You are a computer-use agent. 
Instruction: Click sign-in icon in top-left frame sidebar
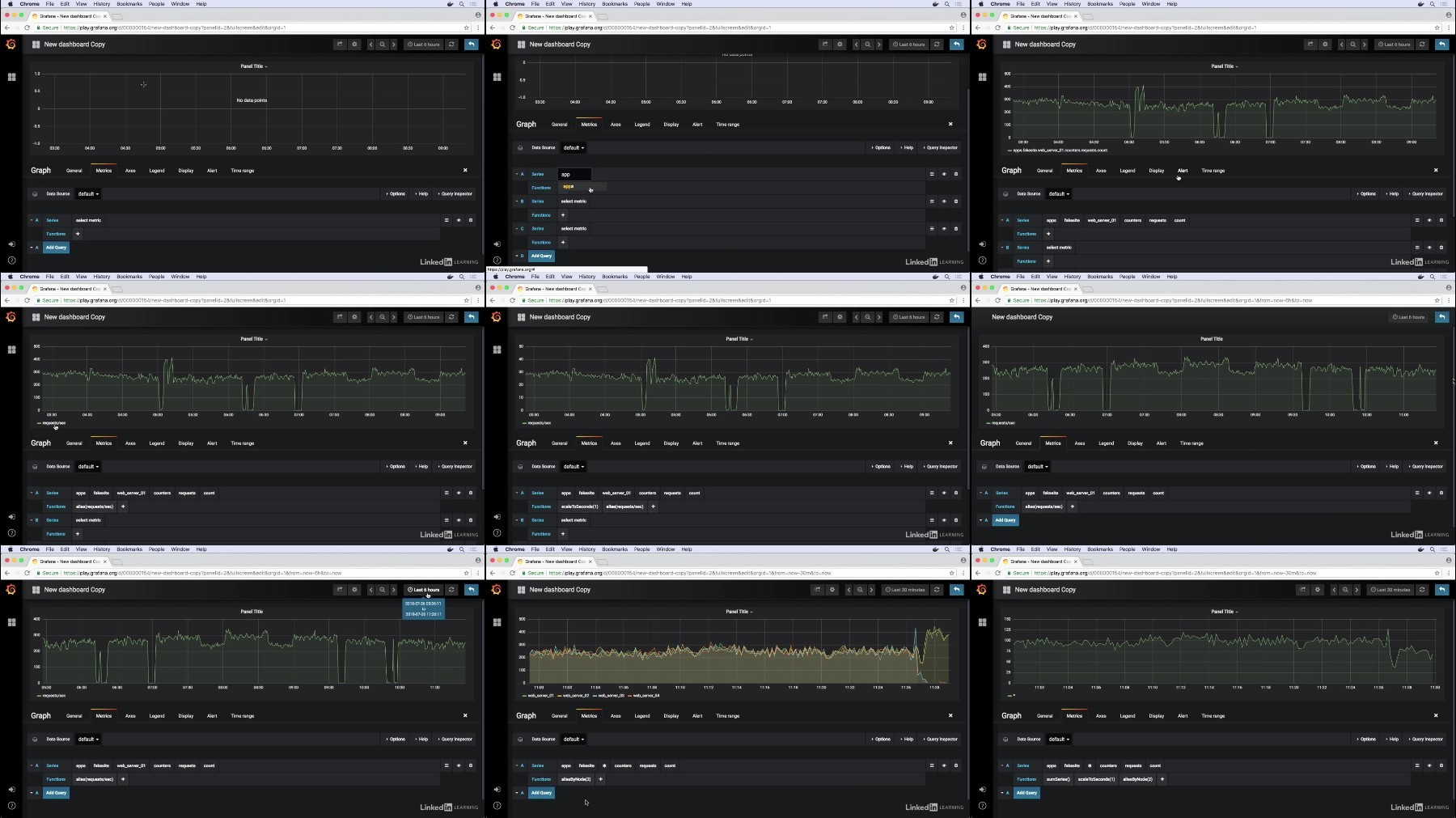(x=11, y=244)
